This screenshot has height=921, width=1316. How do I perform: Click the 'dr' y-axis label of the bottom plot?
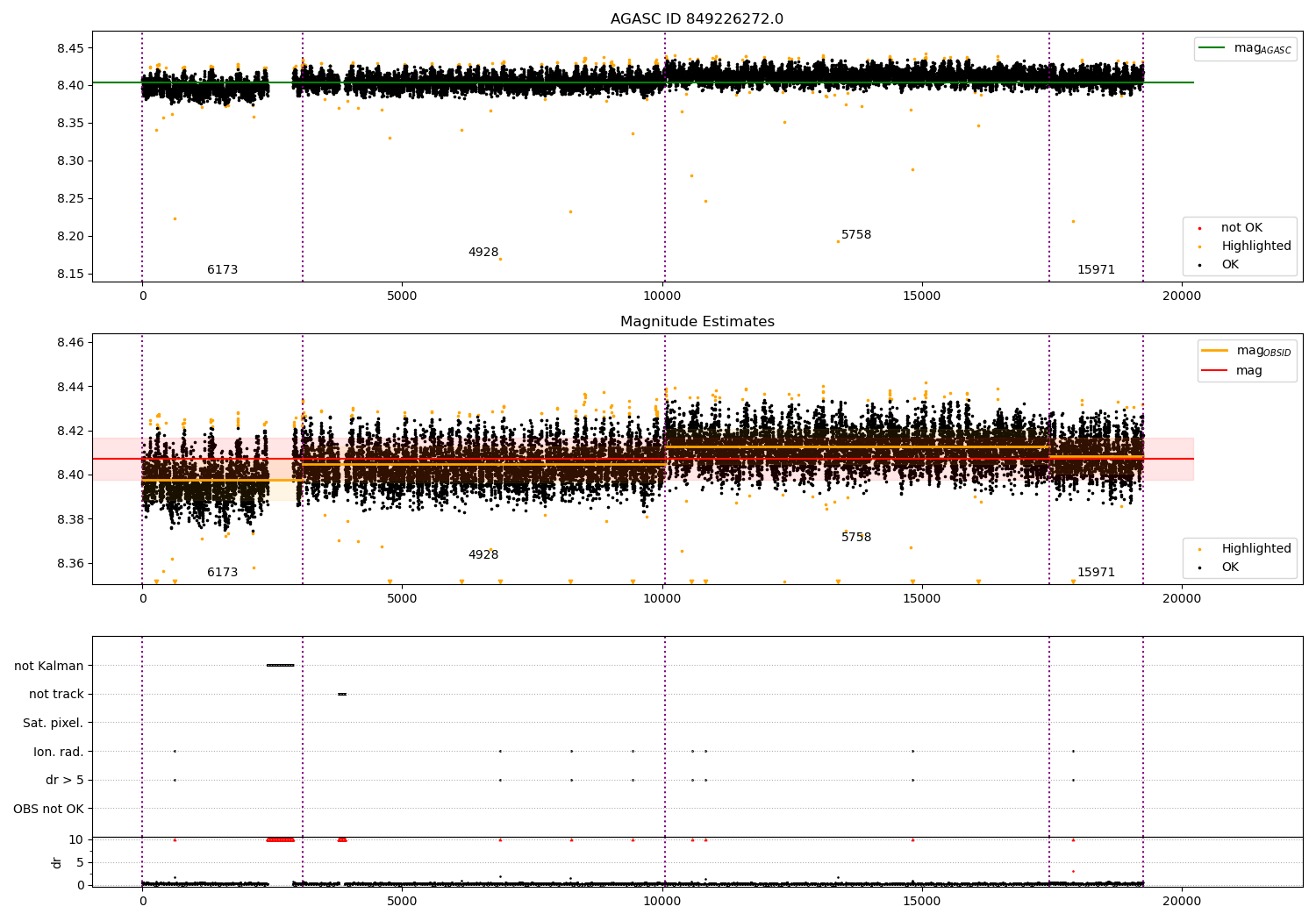pyautogui.click(x=56, y=862)
